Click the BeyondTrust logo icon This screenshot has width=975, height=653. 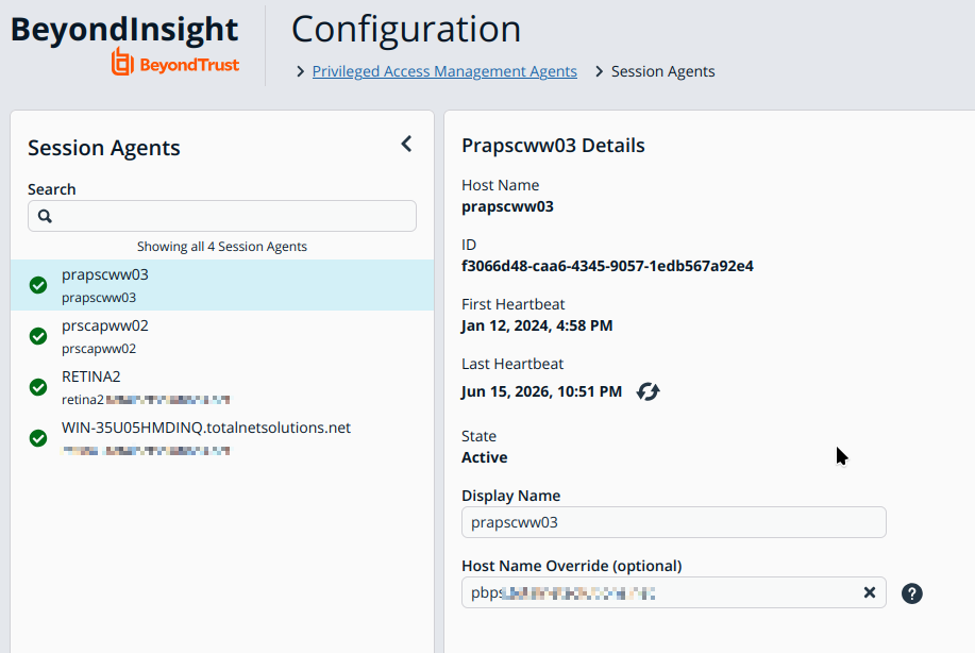click(x=122, y=62)
